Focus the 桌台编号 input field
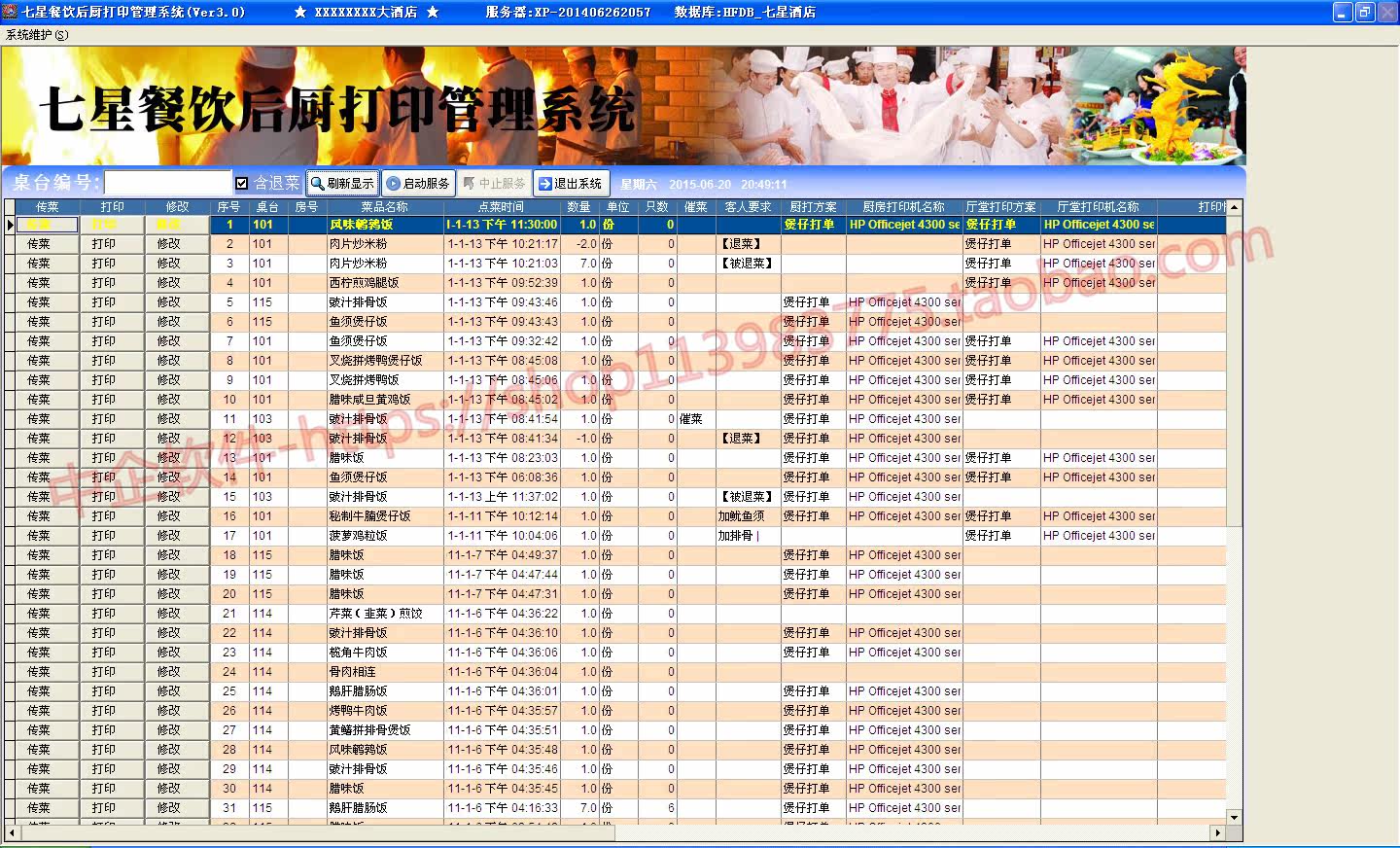This screenshot has width=1400, height=848. click(x=167, y=183)
